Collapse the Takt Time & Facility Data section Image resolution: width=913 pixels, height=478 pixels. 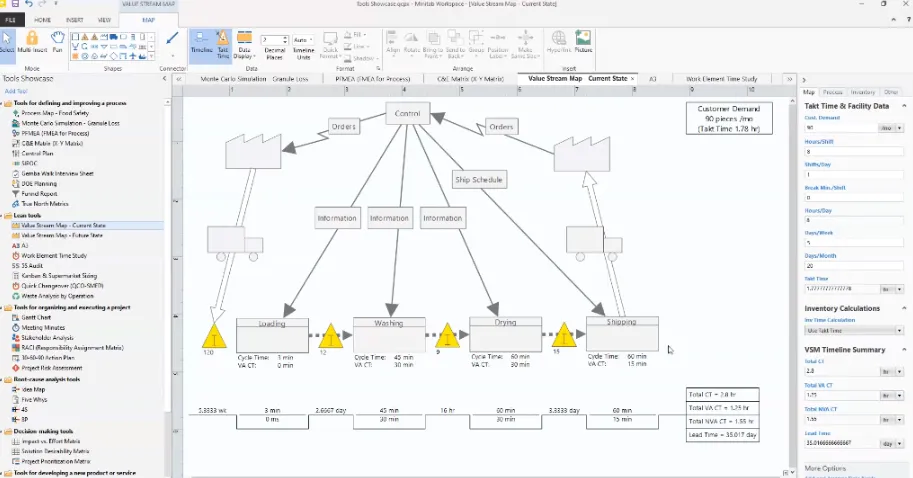click(904, 106)
